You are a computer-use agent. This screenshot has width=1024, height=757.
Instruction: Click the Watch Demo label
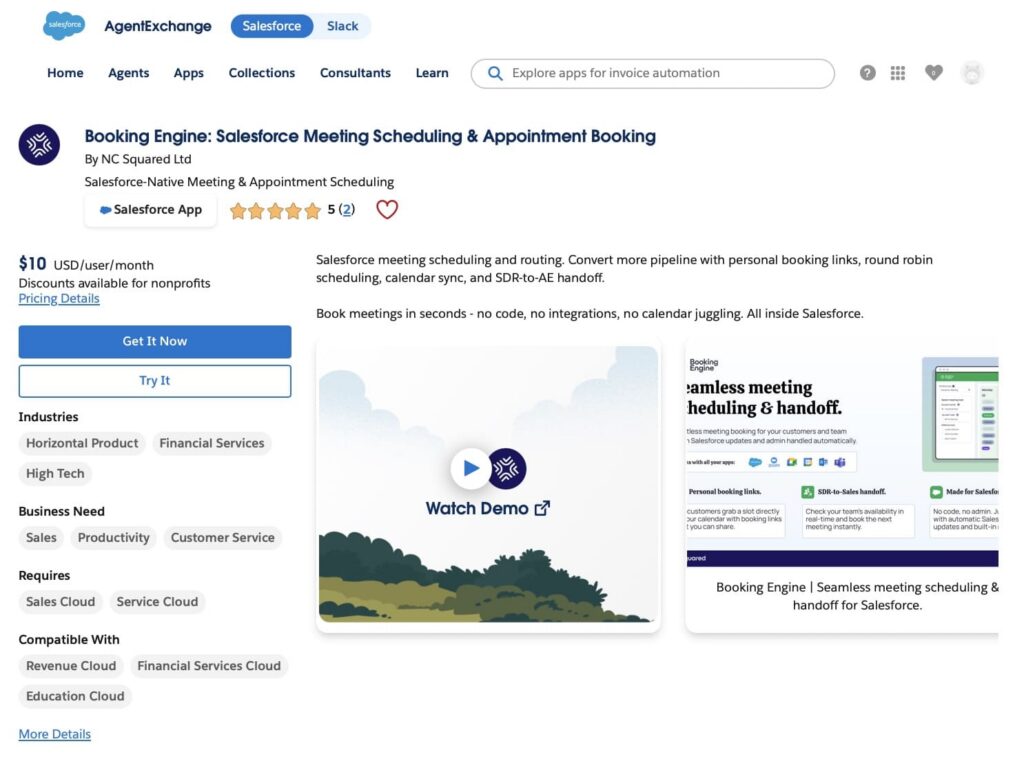(x=477, y=508)
